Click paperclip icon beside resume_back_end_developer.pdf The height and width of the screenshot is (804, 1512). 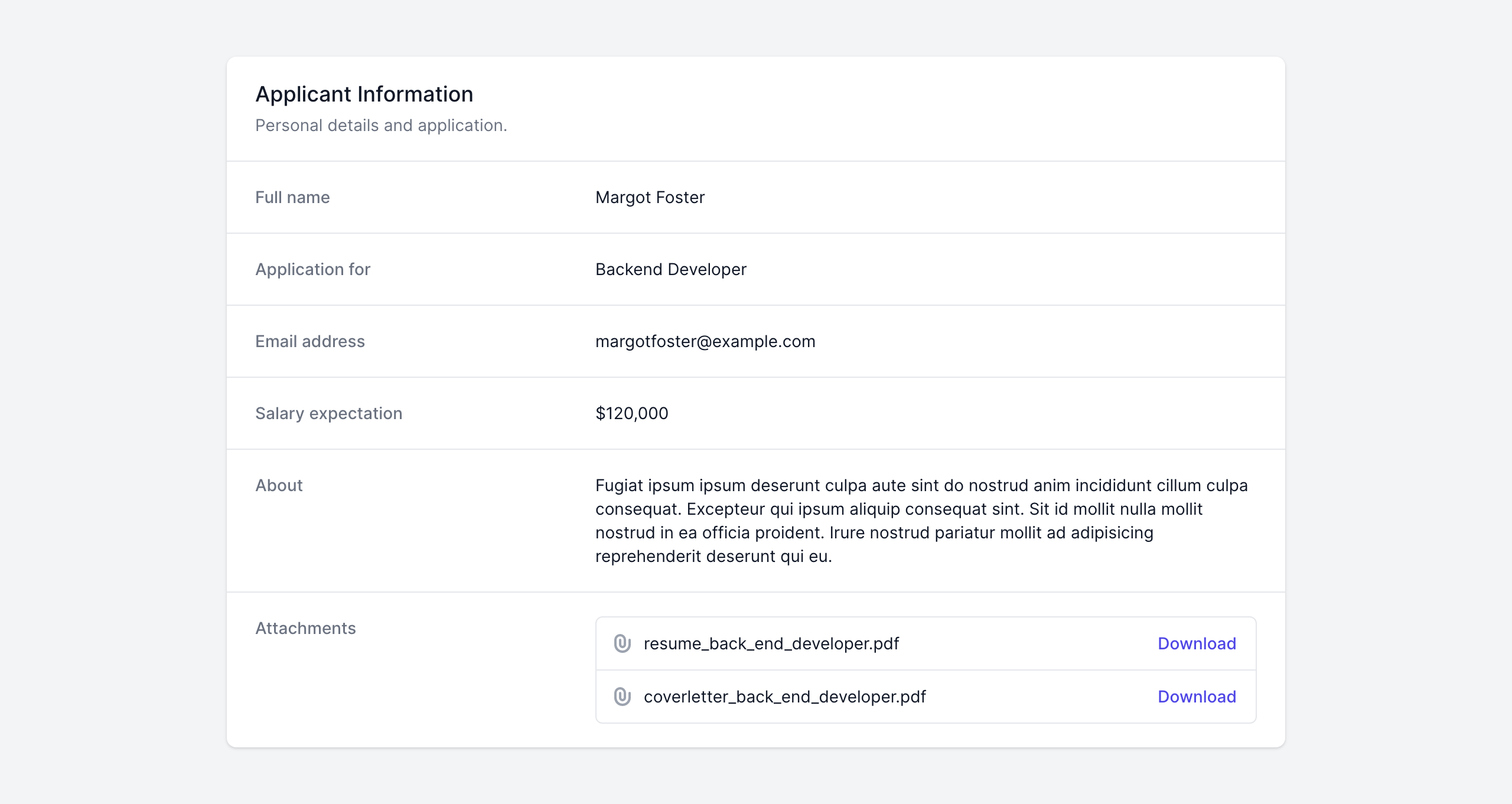pos(622,643)
